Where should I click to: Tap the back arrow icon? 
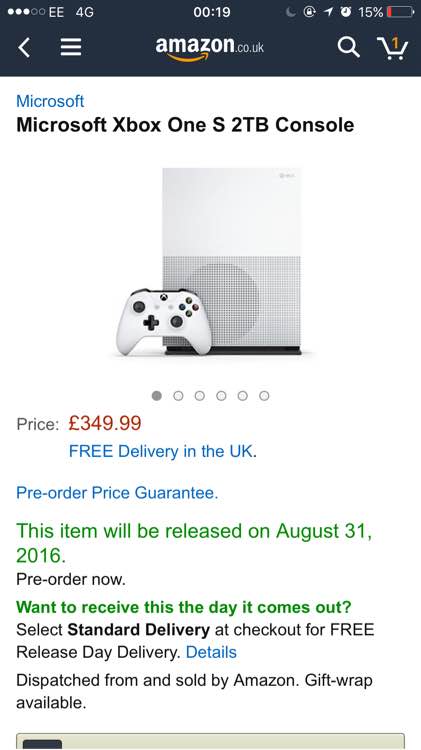point(25,47)
